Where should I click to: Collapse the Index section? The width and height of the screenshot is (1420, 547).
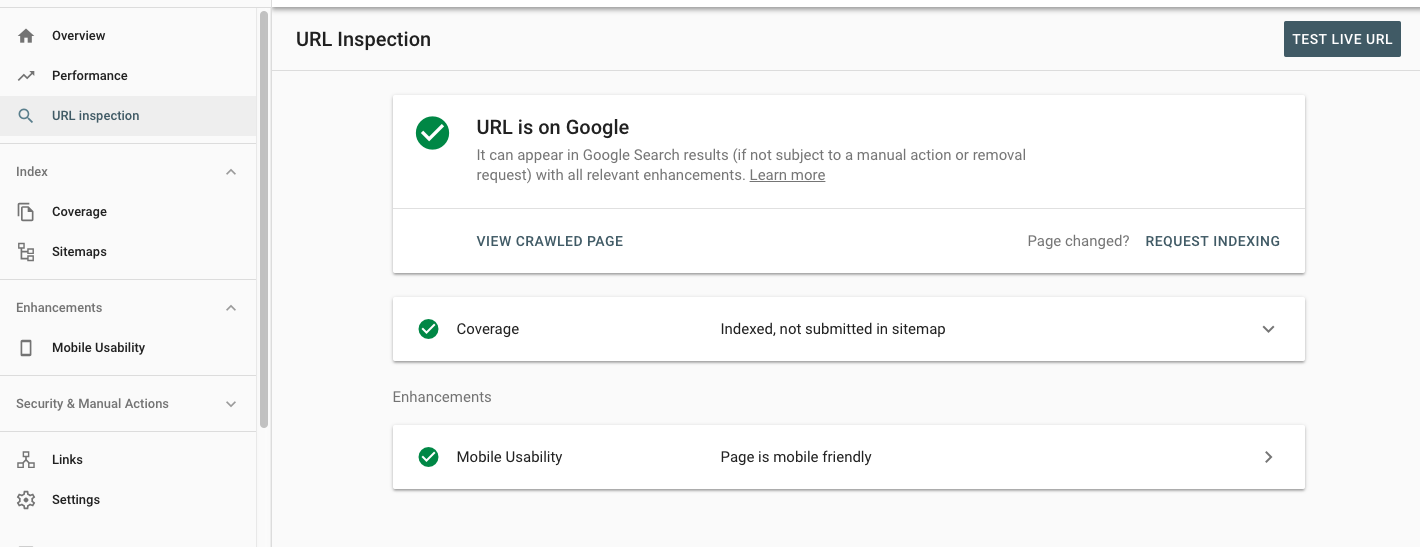[x=231, y=172]
